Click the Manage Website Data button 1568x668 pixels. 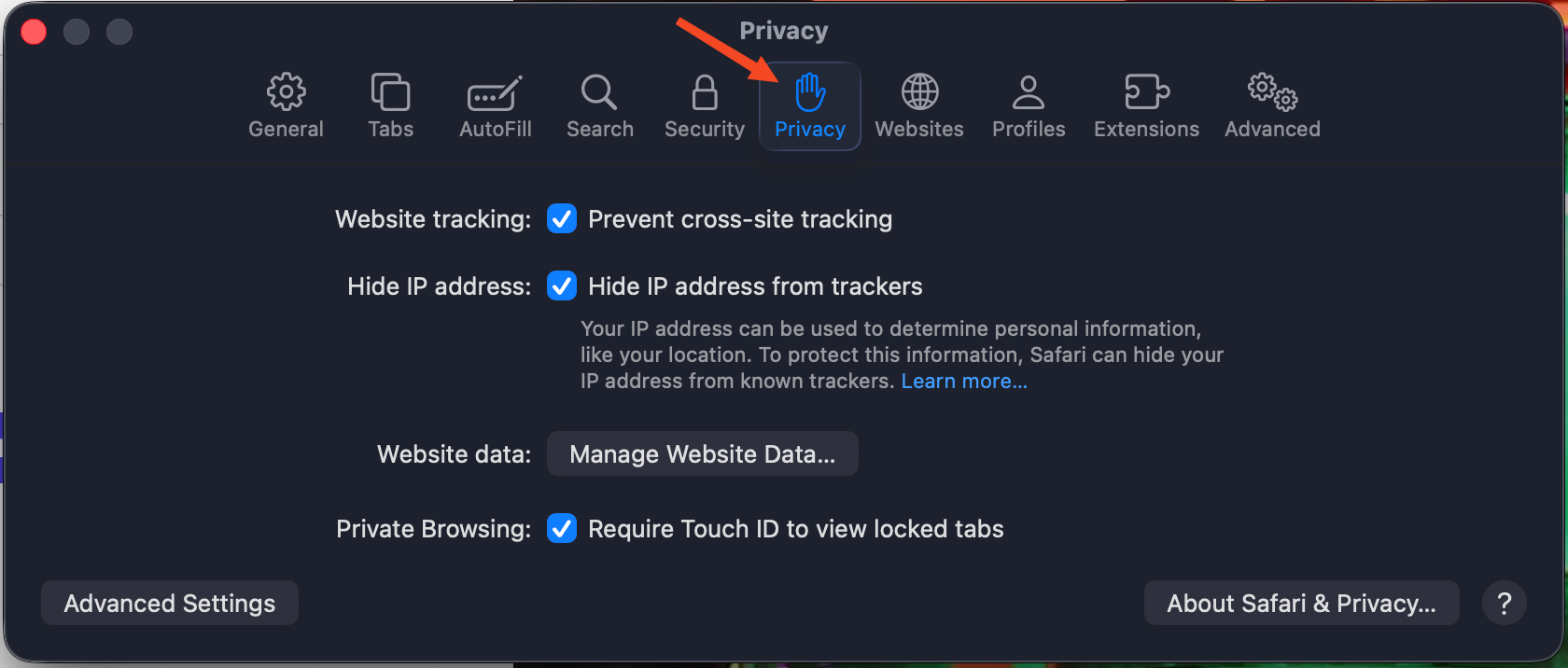(702, 454)
